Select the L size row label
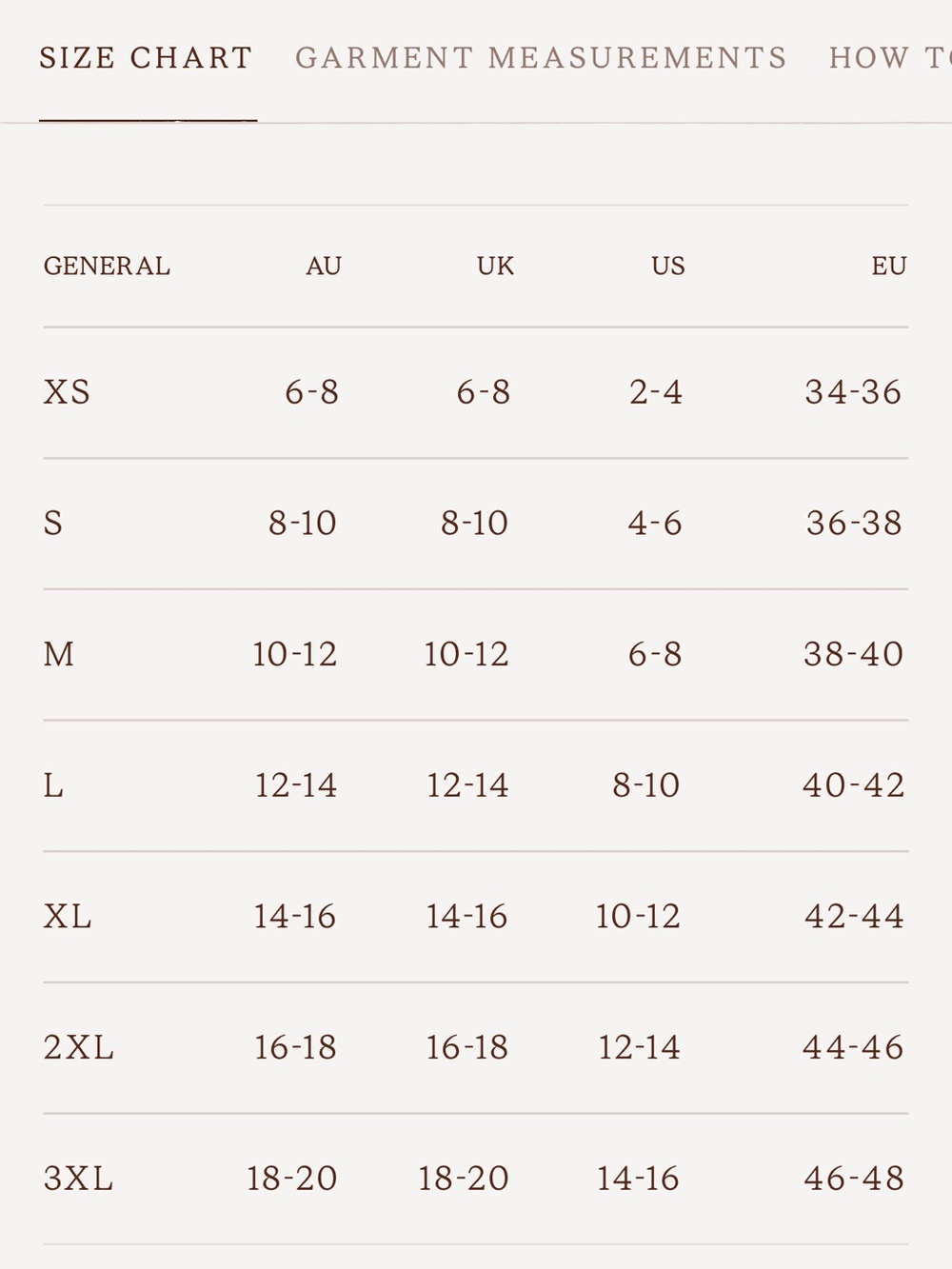 (x=53, y=785)
